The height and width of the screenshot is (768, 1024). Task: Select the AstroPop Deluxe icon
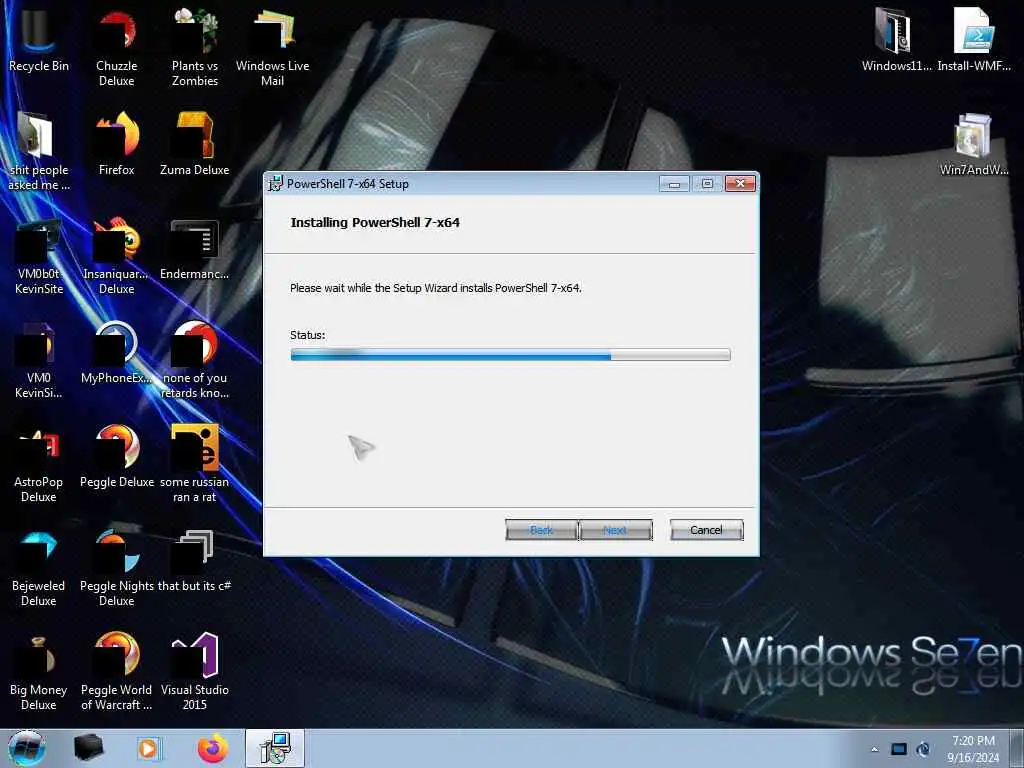point(39,464)
